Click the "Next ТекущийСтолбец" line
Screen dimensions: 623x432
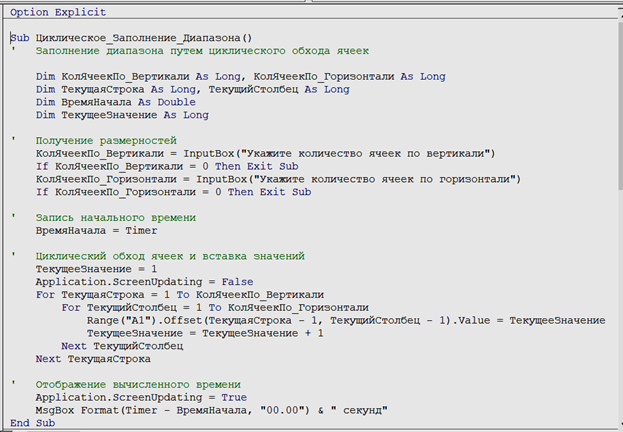tap(122, 346)
